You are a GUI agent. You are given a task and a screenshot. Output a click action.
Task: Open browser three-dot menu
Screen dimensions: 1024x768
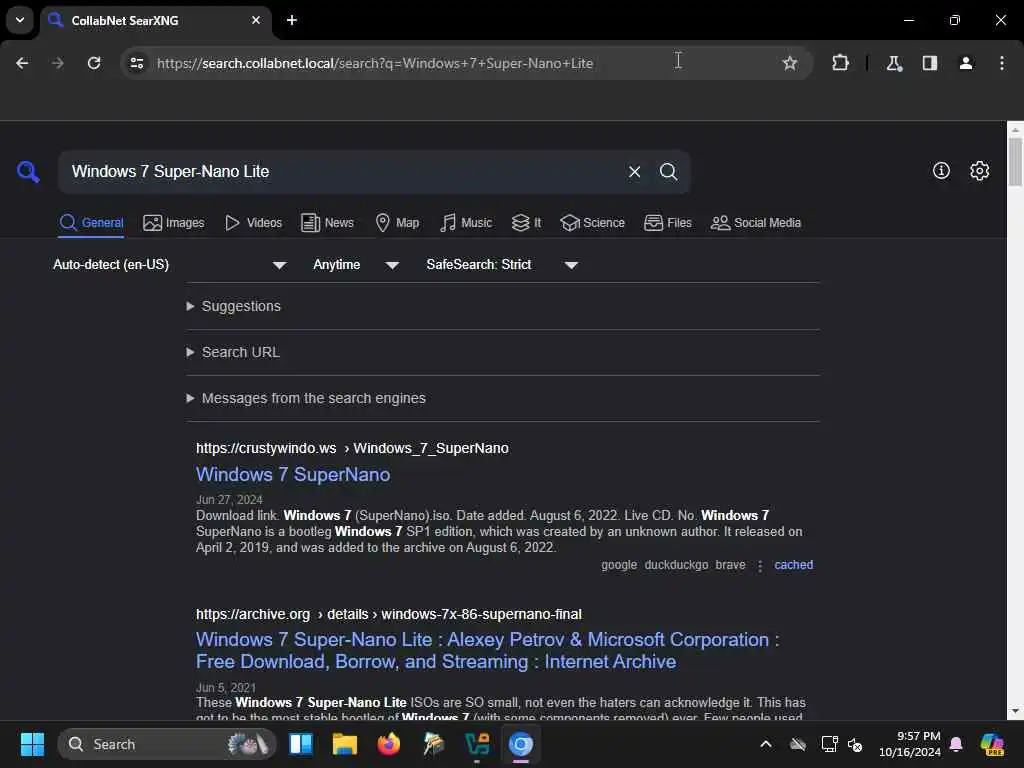click(1002, 63)
